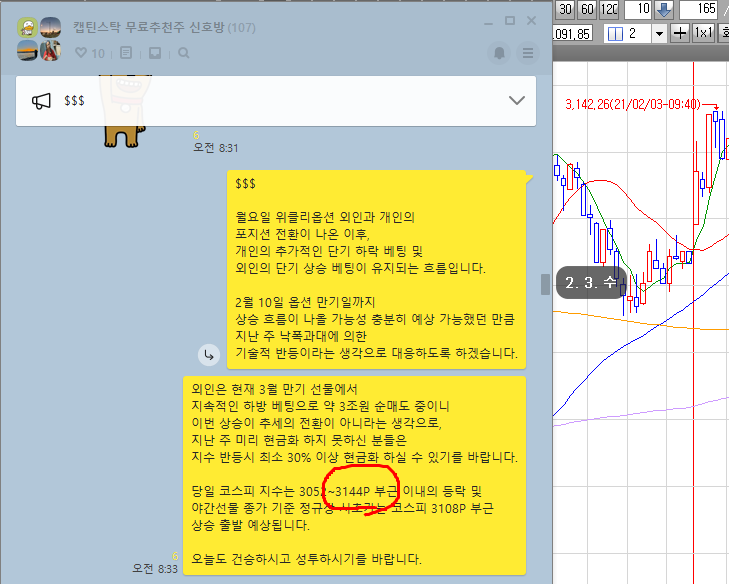Open the hamburger chat menu
Image resolution: width=729 pixels, height=584 pixels.
528,53
